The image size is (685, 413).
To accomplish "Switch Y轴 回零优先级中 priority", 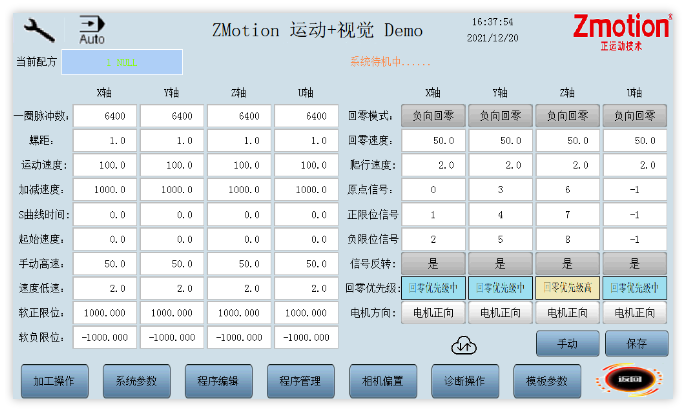I will [x=500, y=288].
